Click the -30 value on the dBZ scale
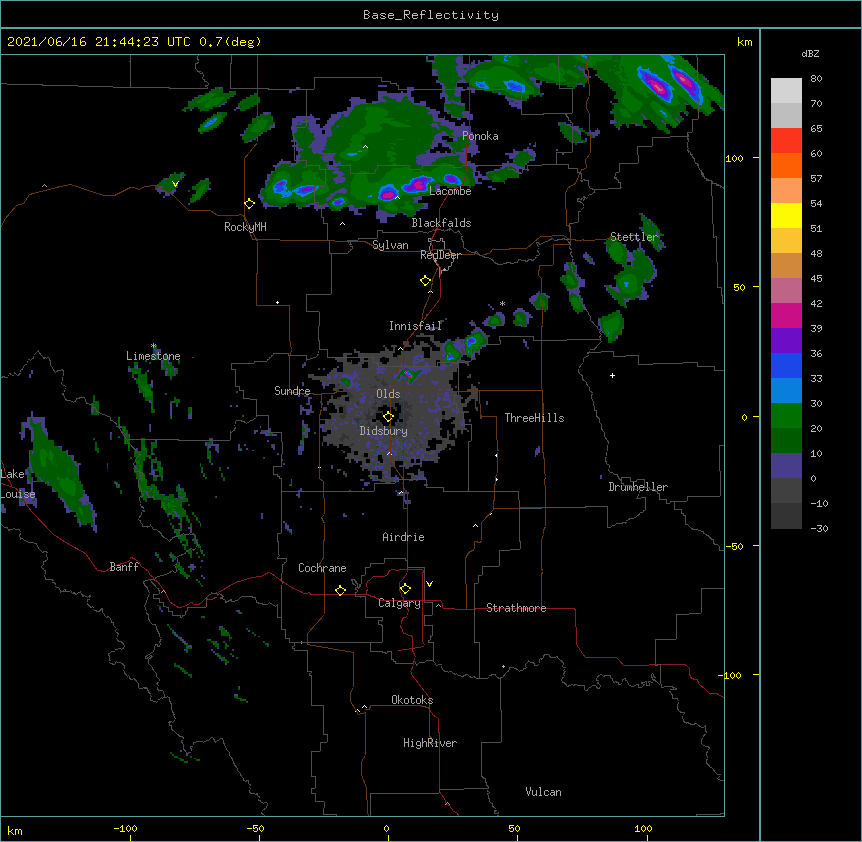The width and height of the screenshot is (862, 842). click(819, 529)
